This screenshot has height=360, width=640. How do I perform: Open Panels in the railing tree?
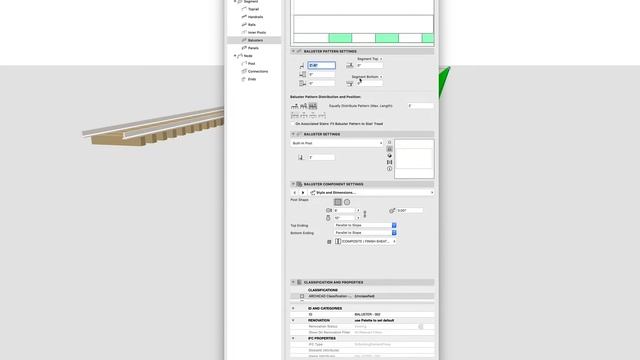point(253,48)
